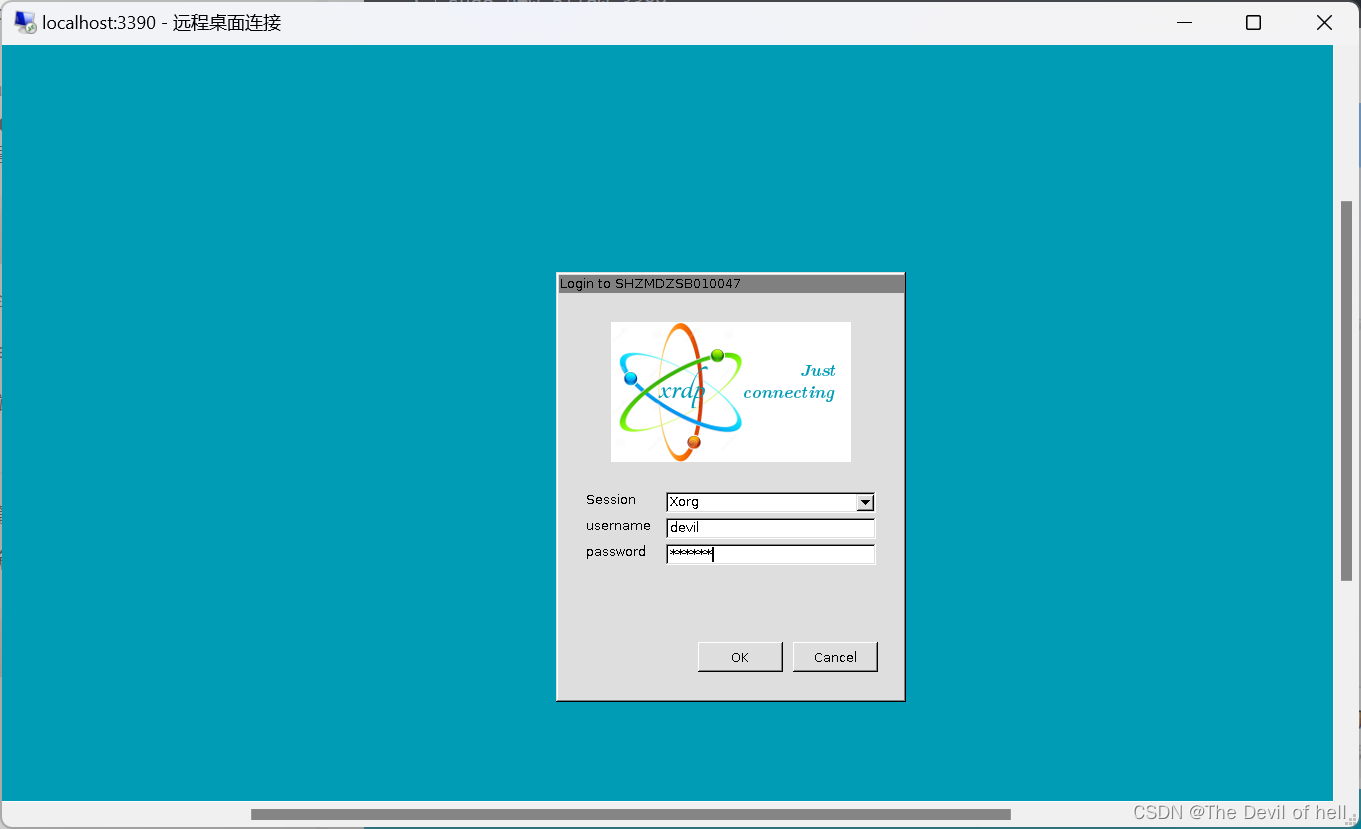Image resolution: width=1361 pixels, height=829 pixels.
Task: Open the Session type dropdown arrow
Action: pos(866,502)
